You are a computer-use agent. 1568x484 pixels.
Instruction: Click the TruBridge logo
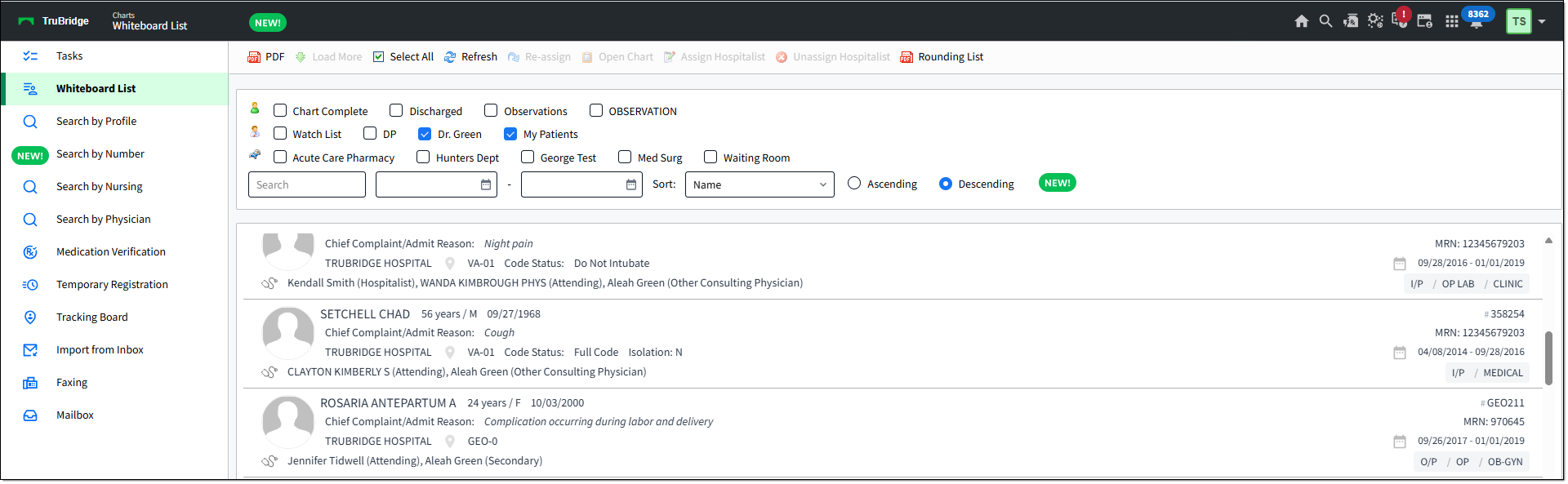click(x=54, y=21)
